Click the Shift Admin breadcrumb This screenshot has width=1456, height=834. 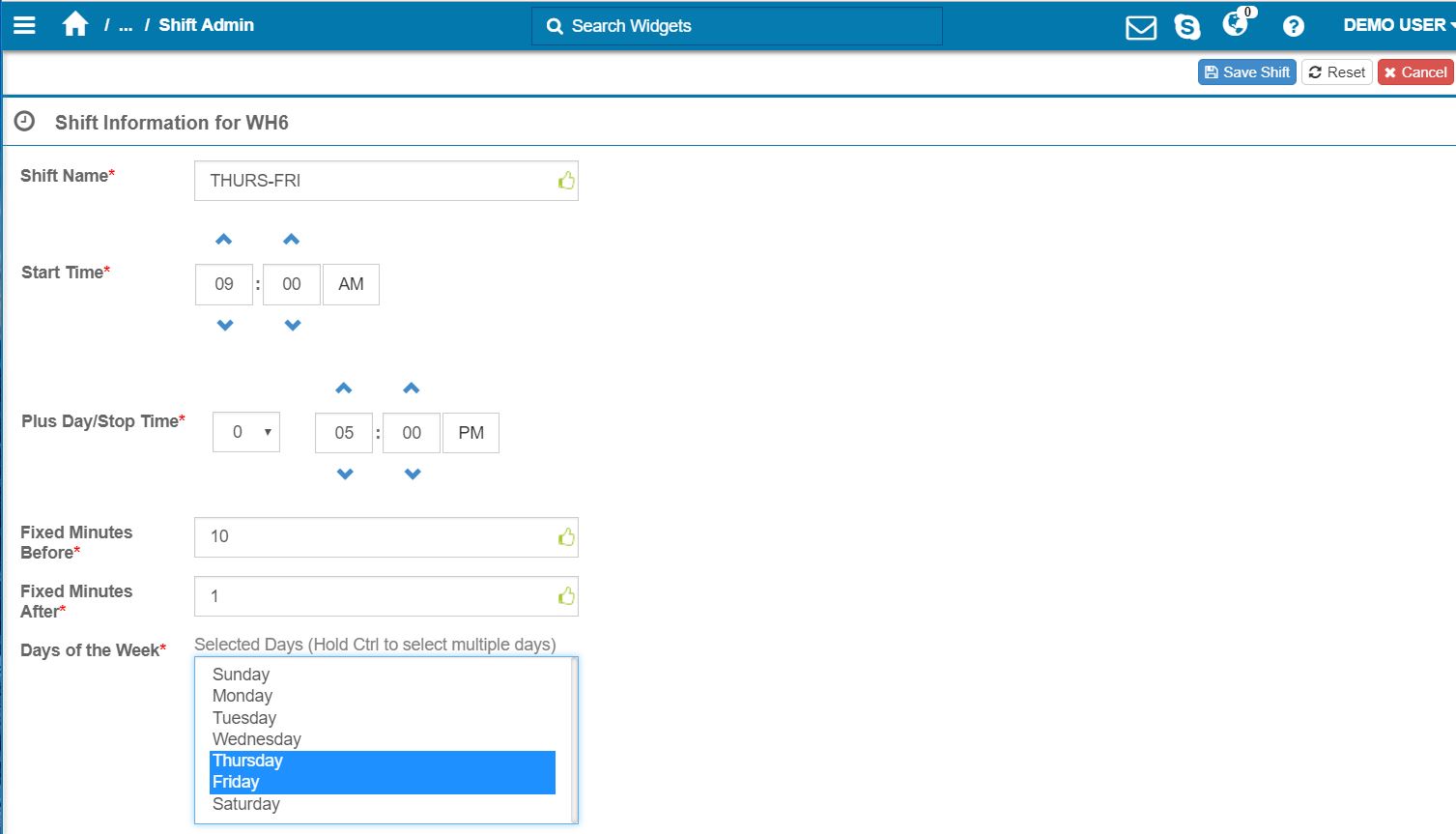(x=206, y=25)
